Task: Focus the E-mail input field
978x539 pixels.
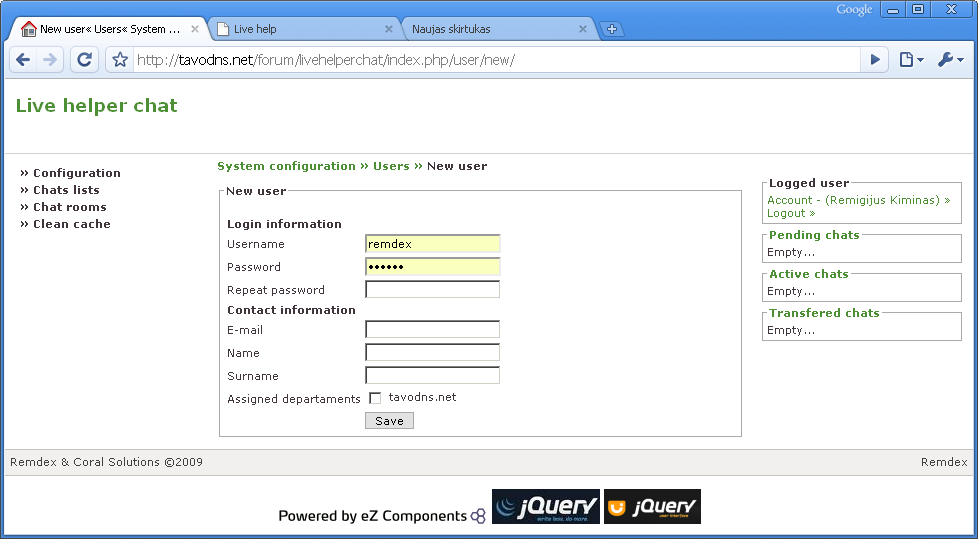Action: click(x=432, y=329)
